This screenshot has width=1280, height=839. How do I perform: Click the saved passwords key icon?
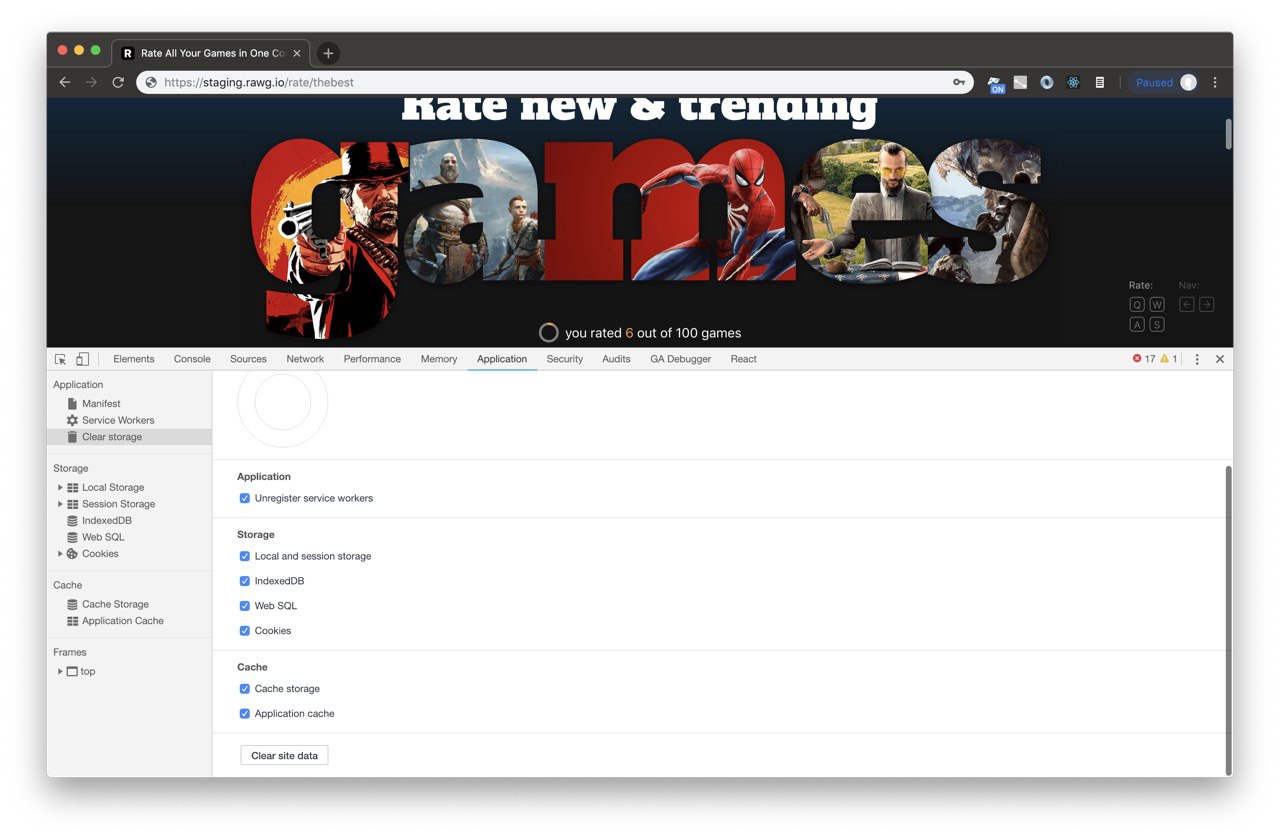pos(958,83)
